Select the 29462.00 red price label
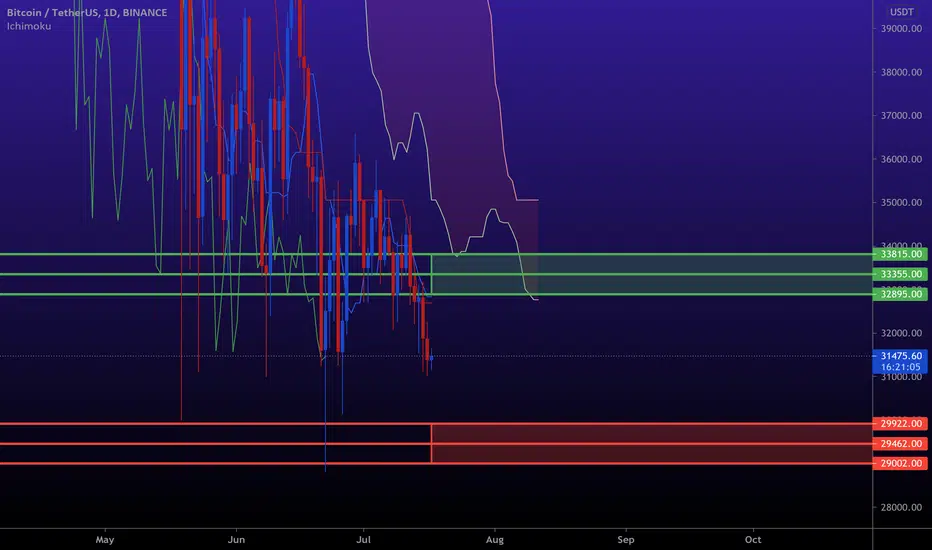This screenshot has height=550, width=932. tap(900, 444)
